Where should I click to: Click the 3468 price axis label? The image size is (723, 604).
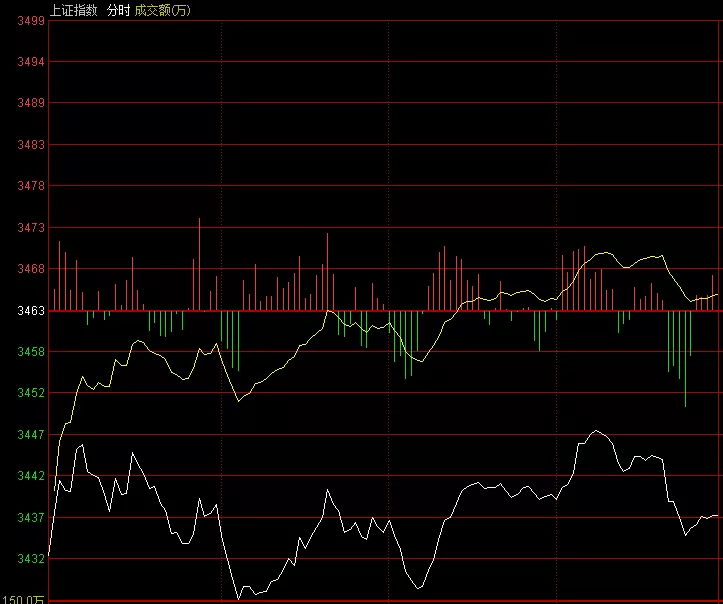[x=31, y=269]
